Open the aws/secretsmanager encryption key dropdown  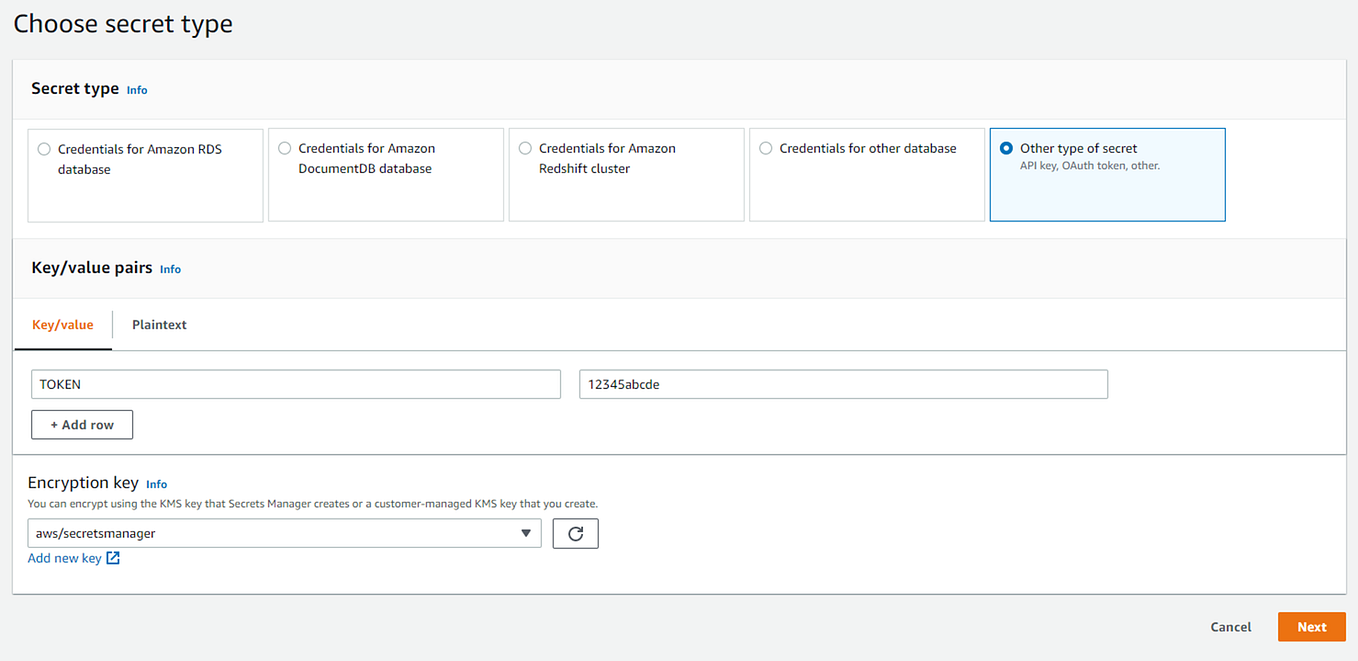click(x=284, y=534)
